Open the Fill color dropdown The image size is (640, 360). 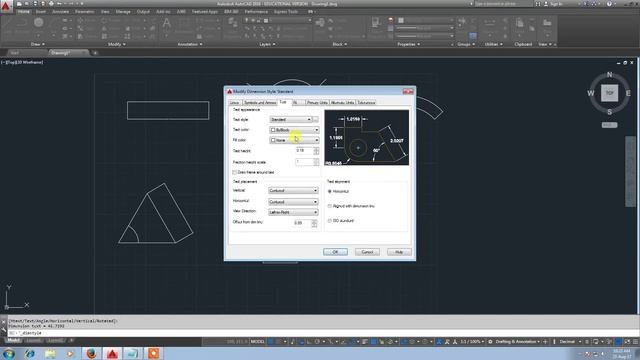[x=294, y=140]
